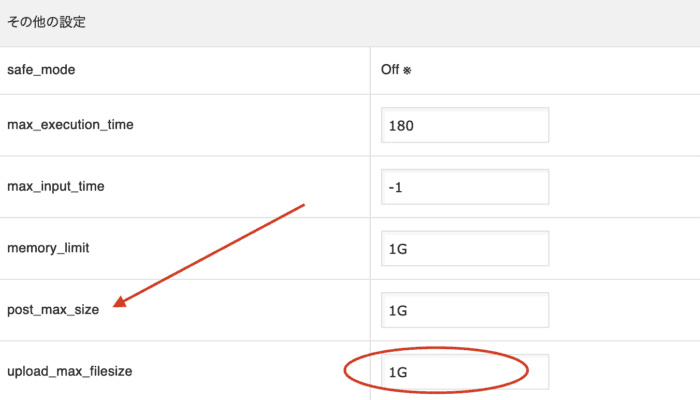Image resolution: width=700 pixels, height=400 pixels.
Task: Click the memory_limit setting label
Action: coord(48,248)
